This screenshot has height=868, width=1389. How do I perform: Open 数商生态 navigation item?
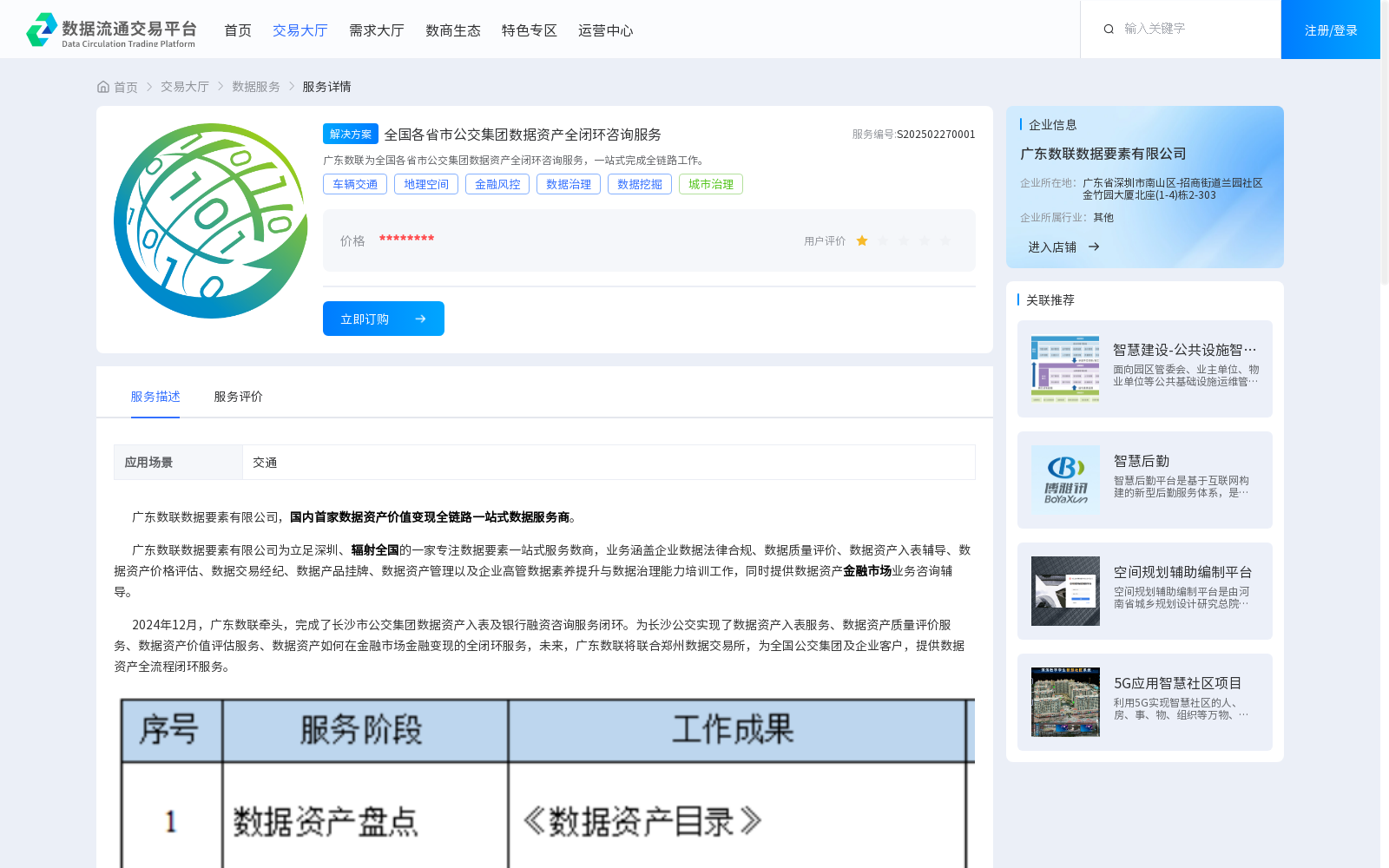tap(453, 30)
